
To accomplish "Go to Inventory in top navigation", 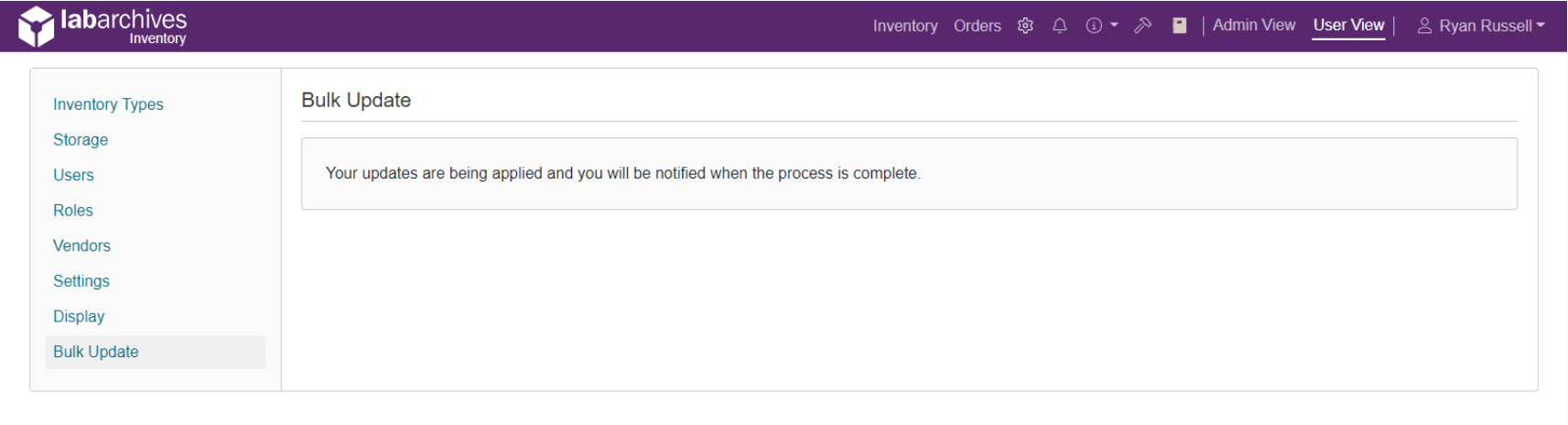I will click(904, 26).
